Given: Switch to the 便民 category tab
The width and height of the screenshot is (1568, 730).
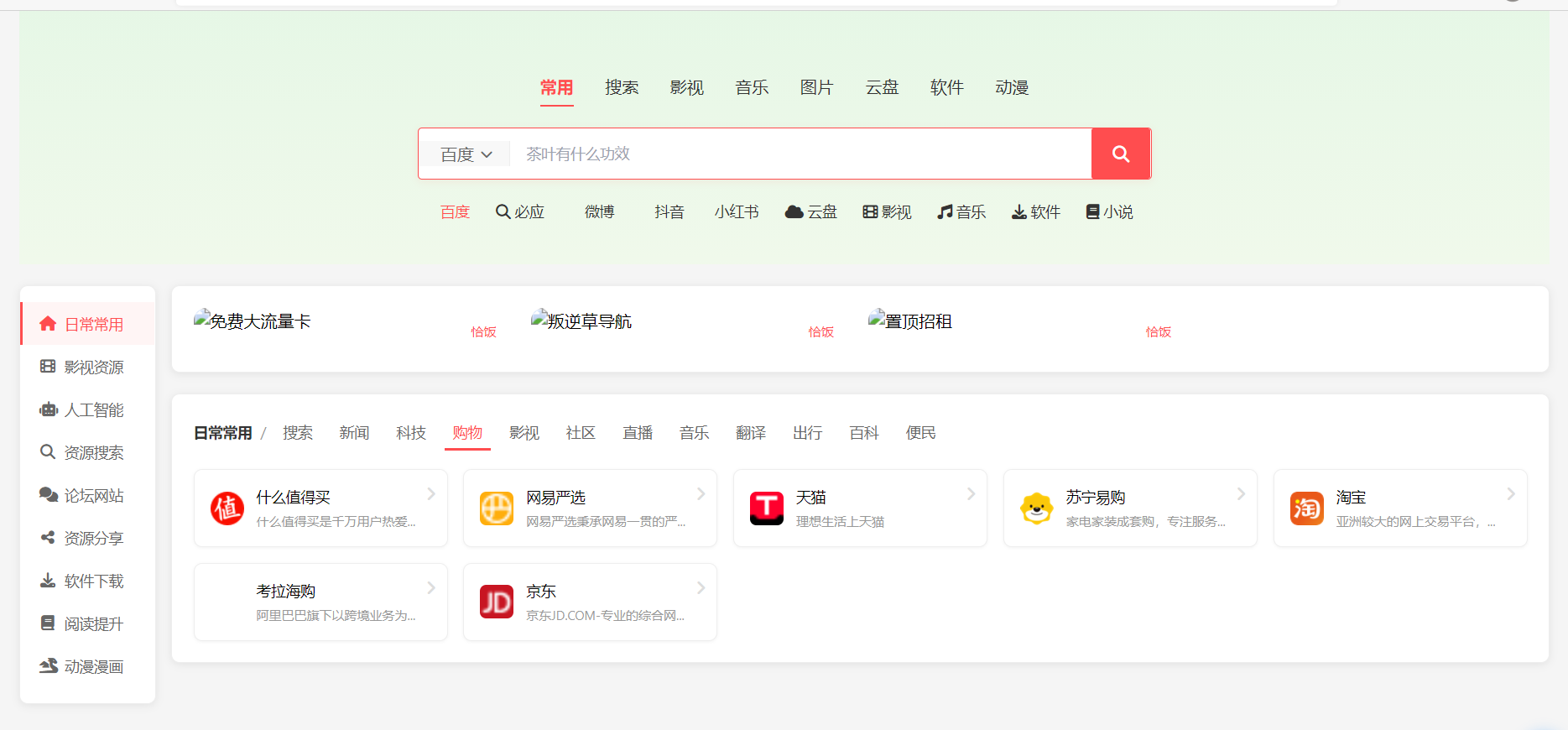Looking at the screenshot, I should [921, 433].
